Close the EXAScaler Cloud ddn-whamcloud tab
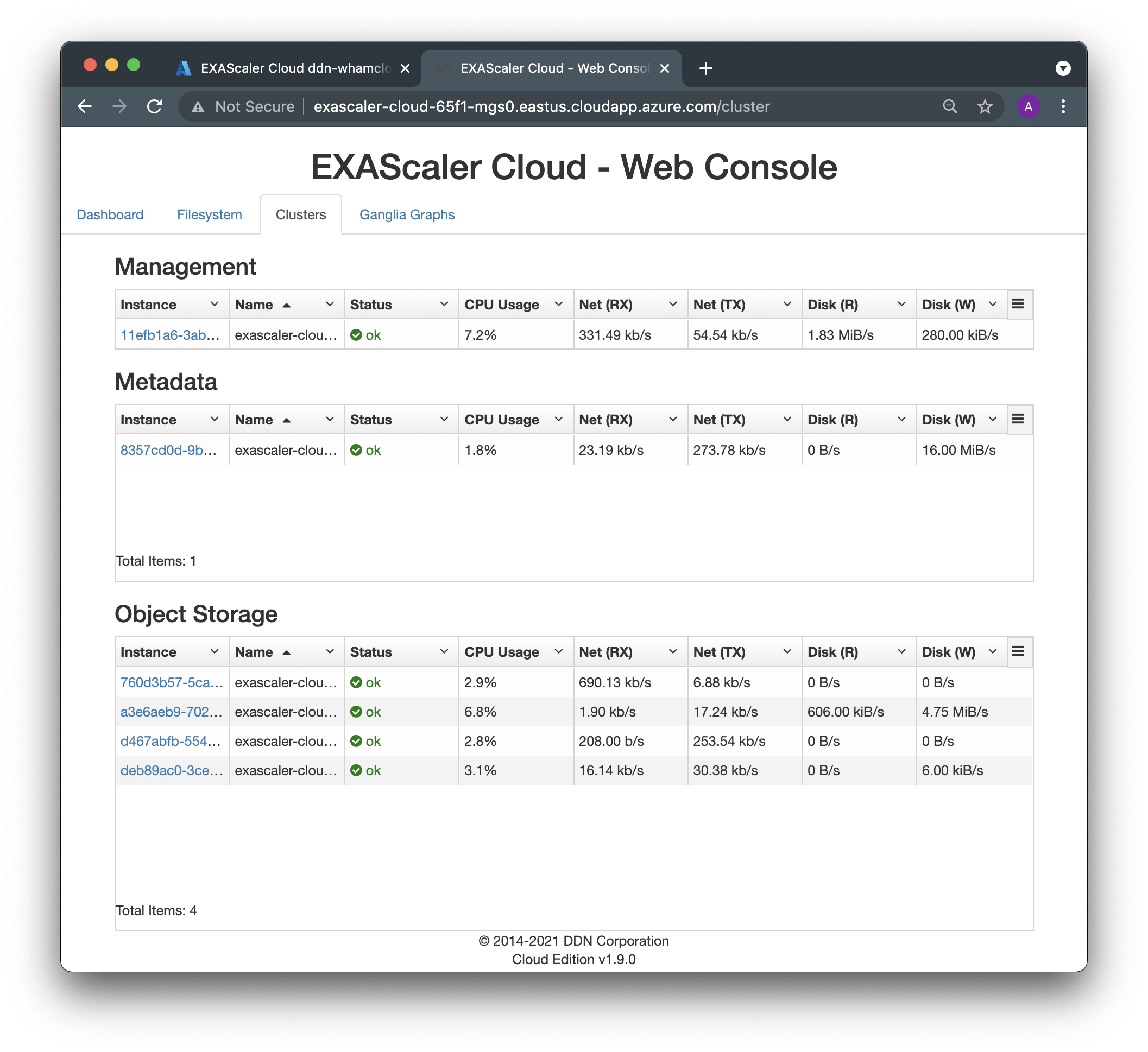The width and height of the screenshot is (1148, 1052). (x=405, y=69)
